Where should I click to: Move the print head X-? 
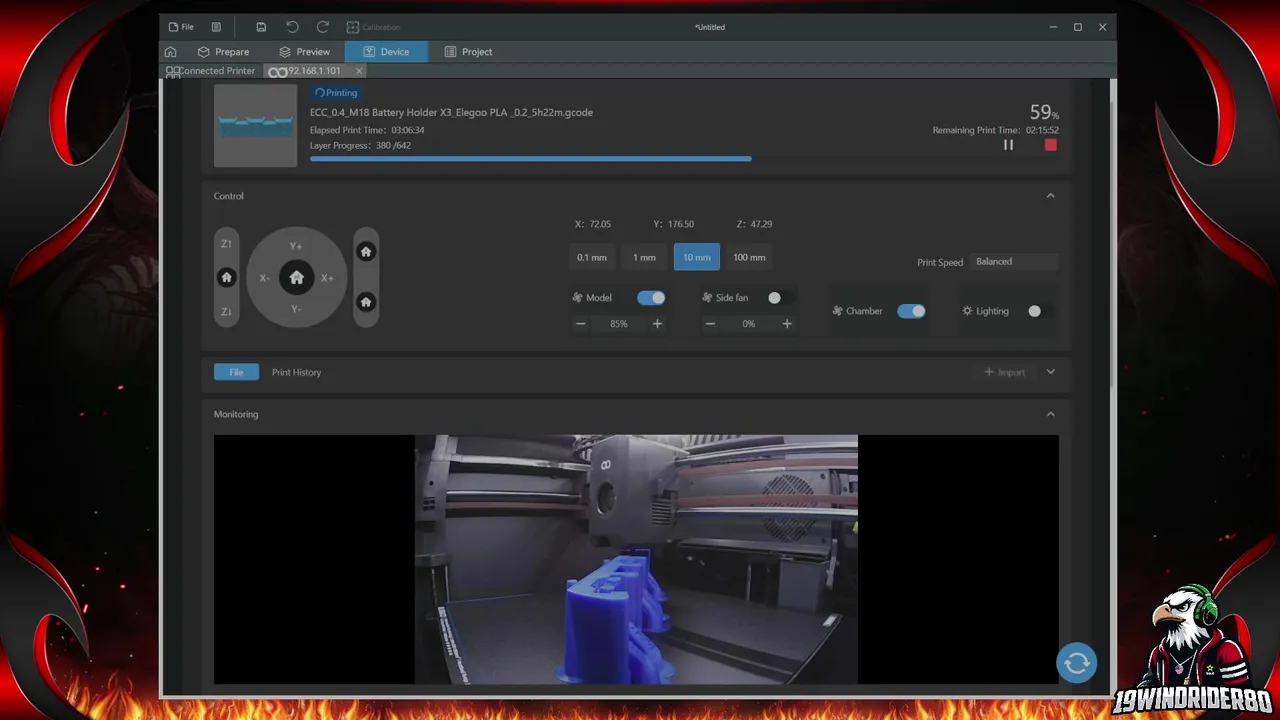click(265, 278)
